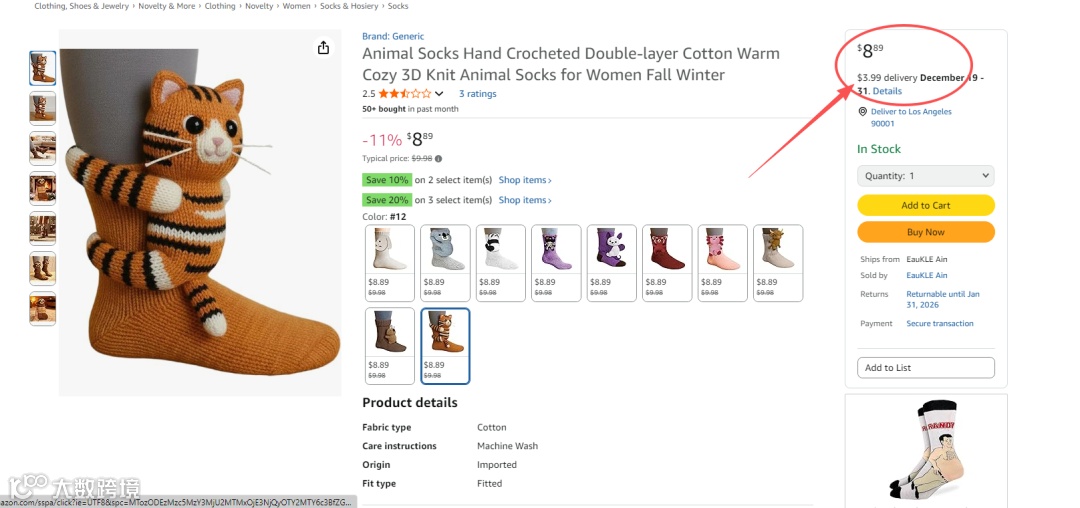Screen dimensions: 1080x508
Task: Go to the Novelty & More breadcrumb
Action: pos(166,6)
